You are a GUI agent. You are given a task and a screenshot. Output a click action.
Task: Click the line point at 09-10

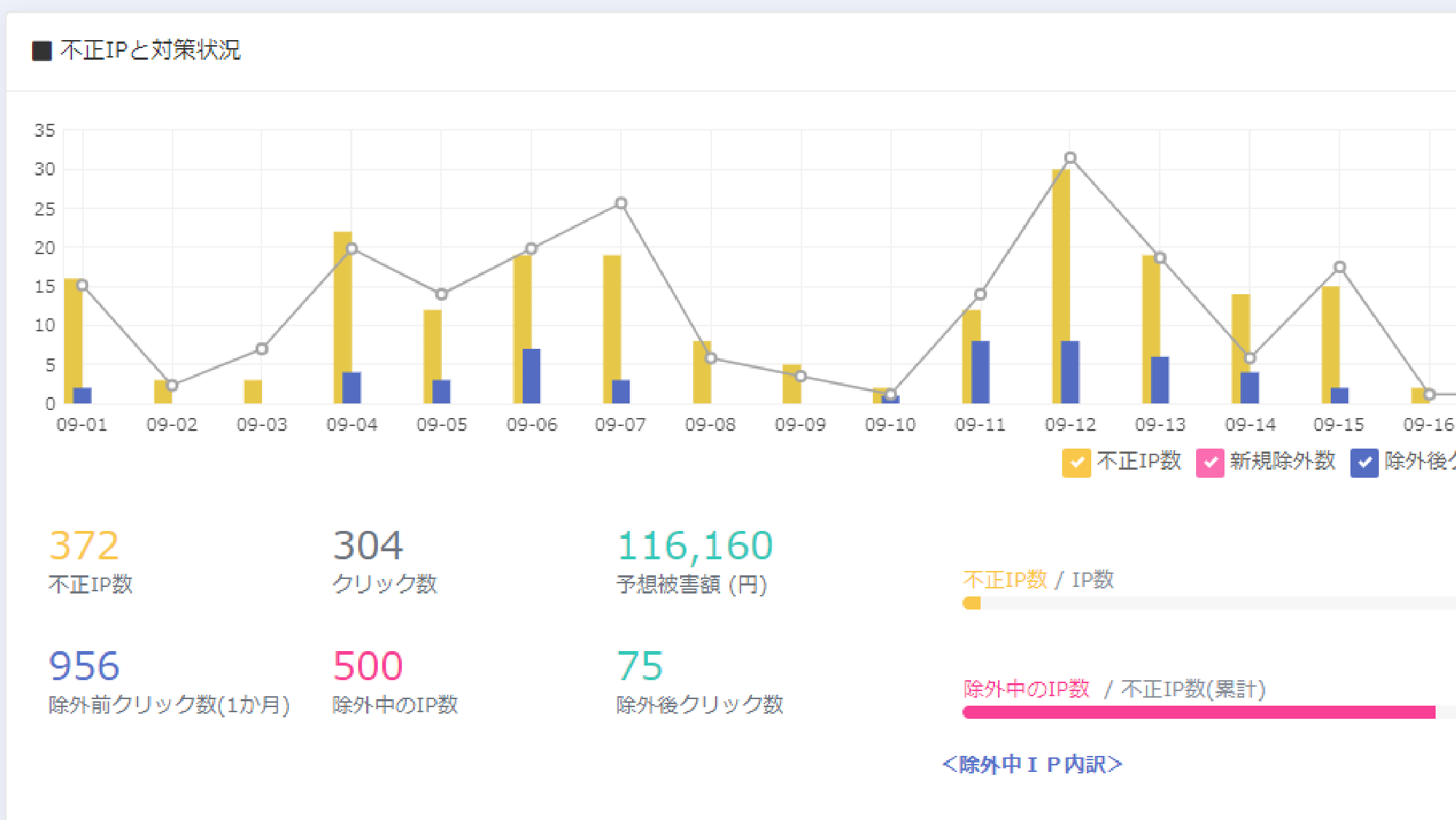click(x=890, y=395)
